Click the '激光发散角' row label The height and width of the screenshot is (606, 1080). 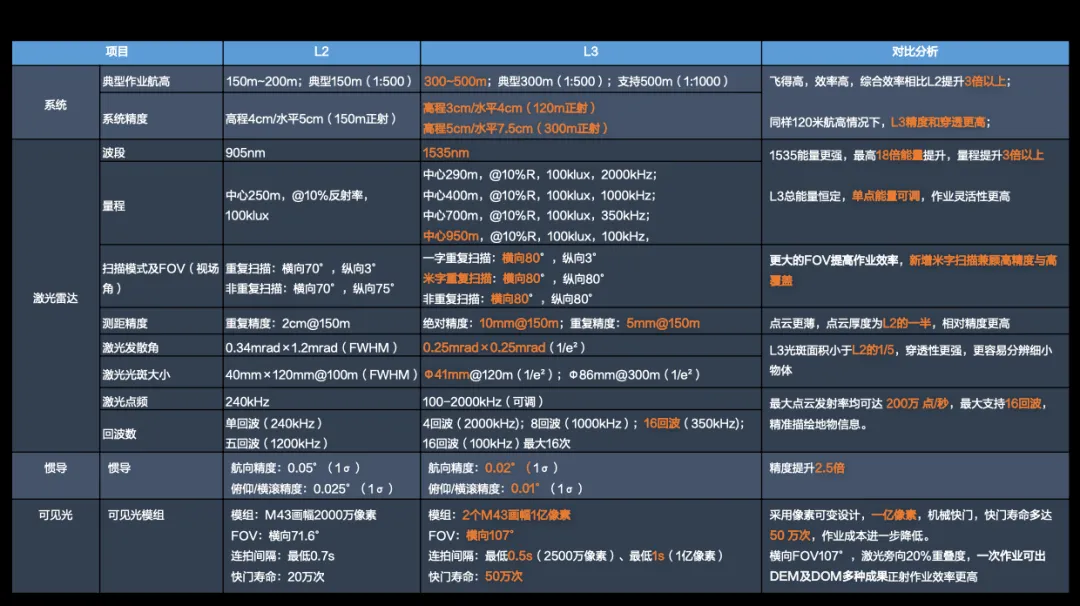coord(130,348)
